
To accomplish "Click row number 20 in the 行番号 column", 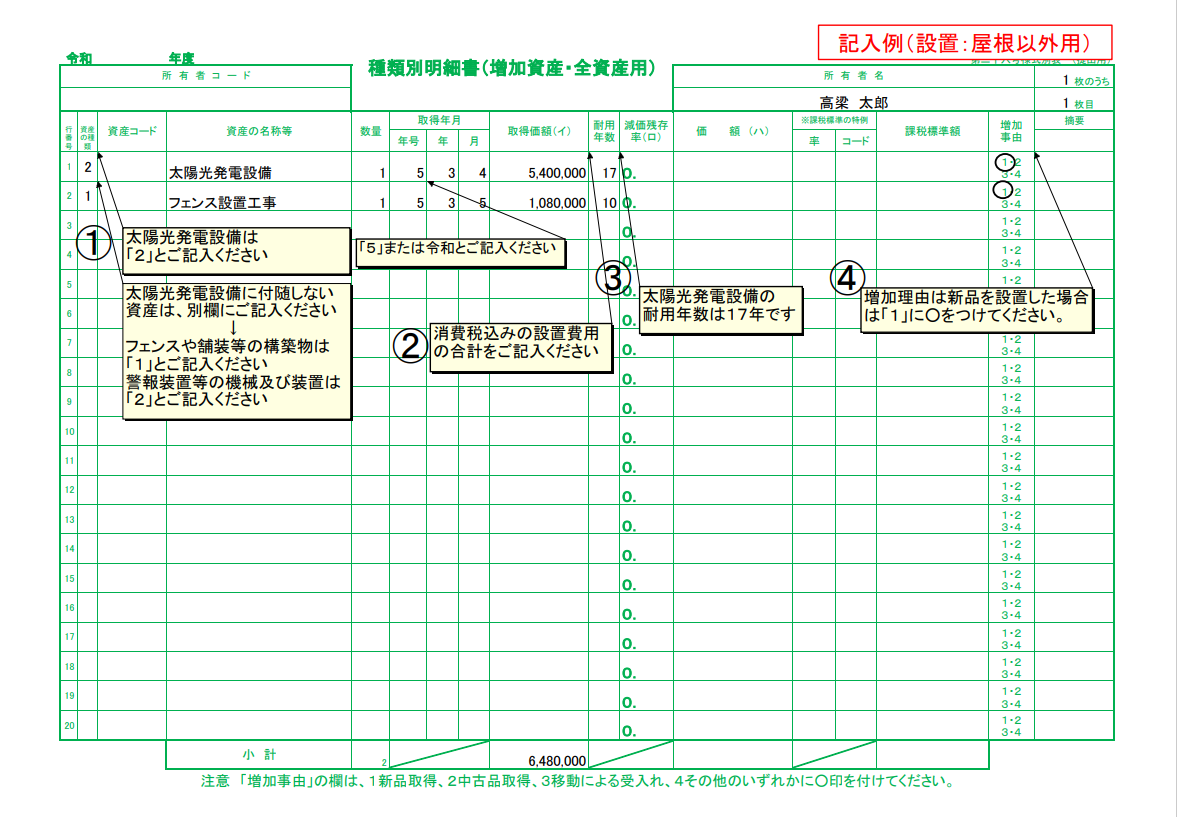I will [x=69, y=725].
